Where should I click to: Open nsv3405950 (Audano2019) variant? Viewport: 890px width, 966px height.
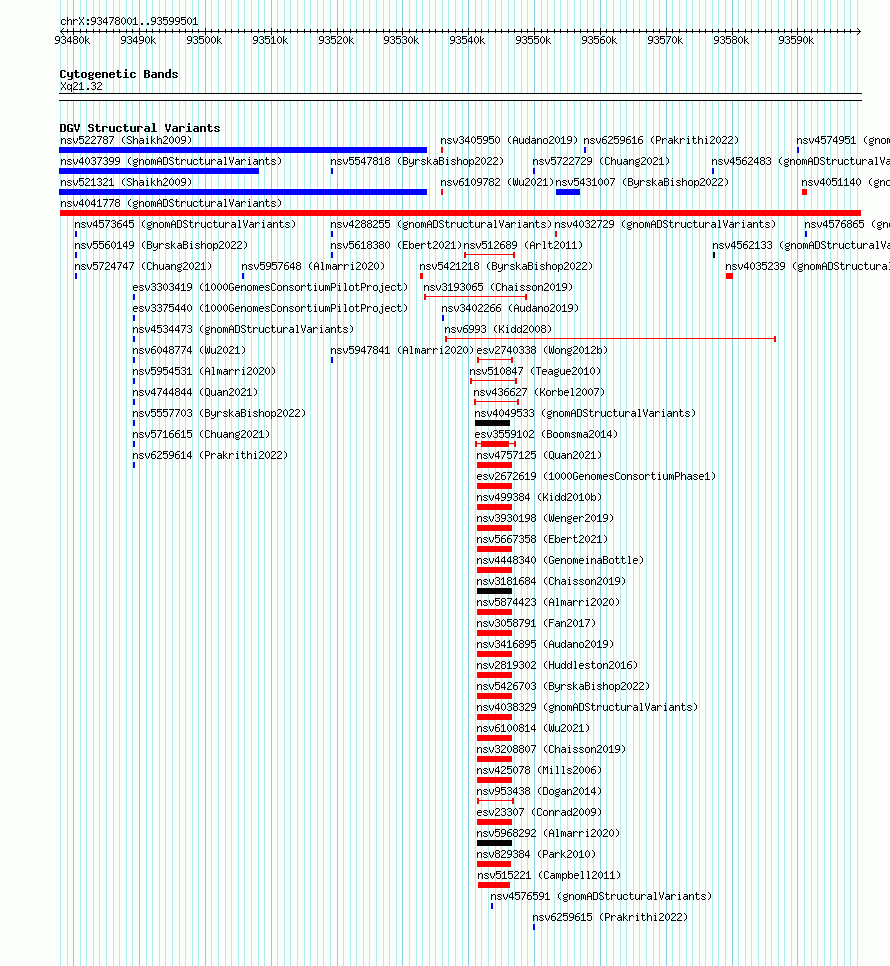pos(509,140)
